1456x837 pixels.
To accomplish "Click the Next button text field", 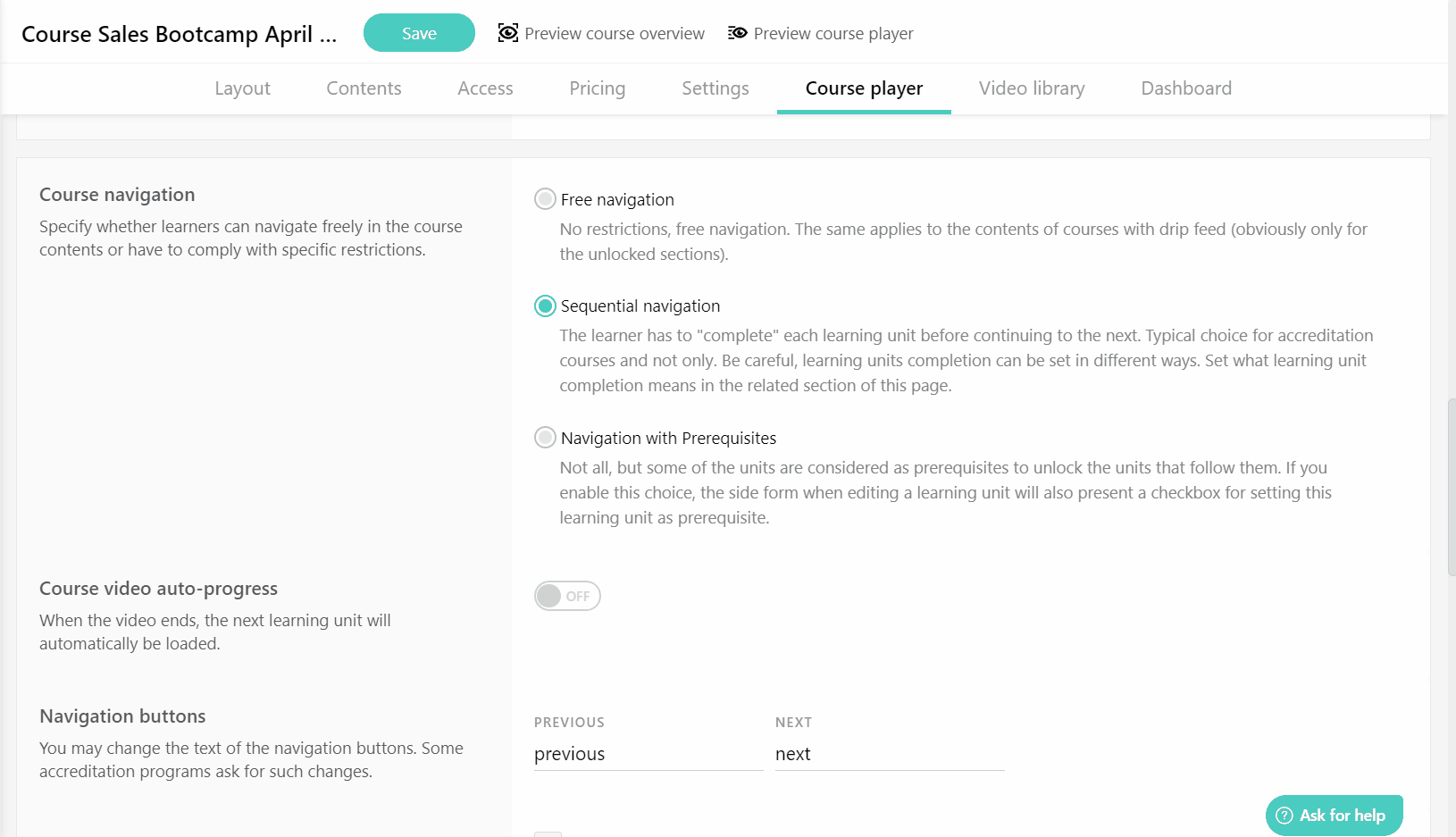I will click(889, 754).
